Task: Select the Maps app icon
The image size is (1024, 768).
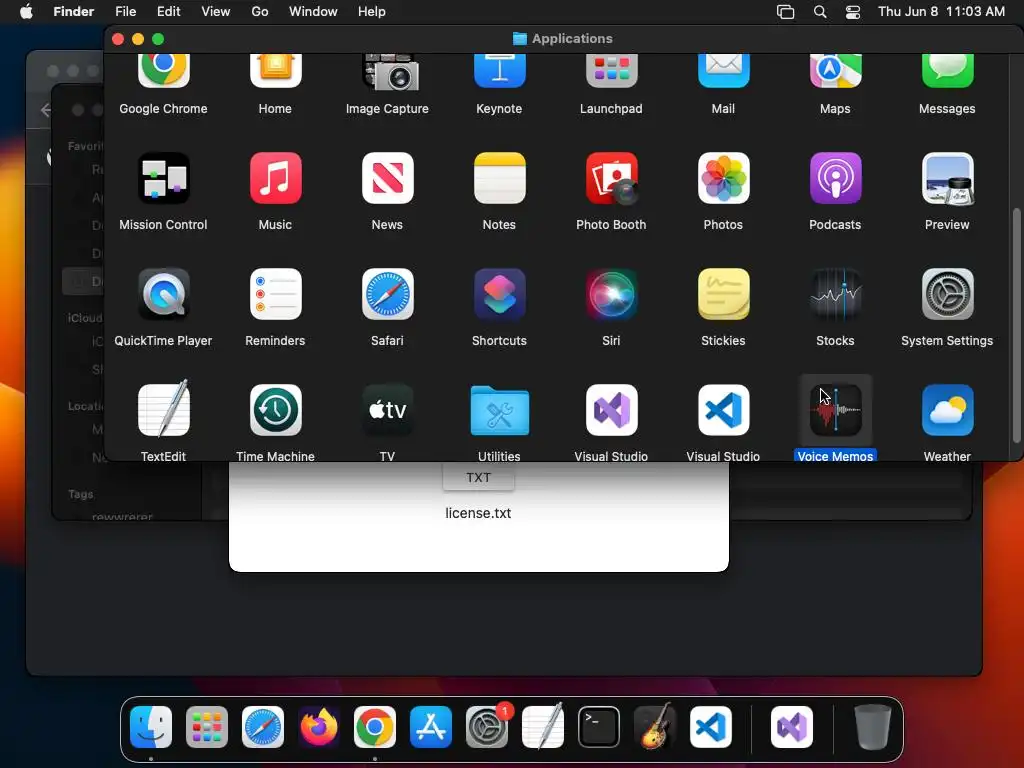Action: click(835, 71)
